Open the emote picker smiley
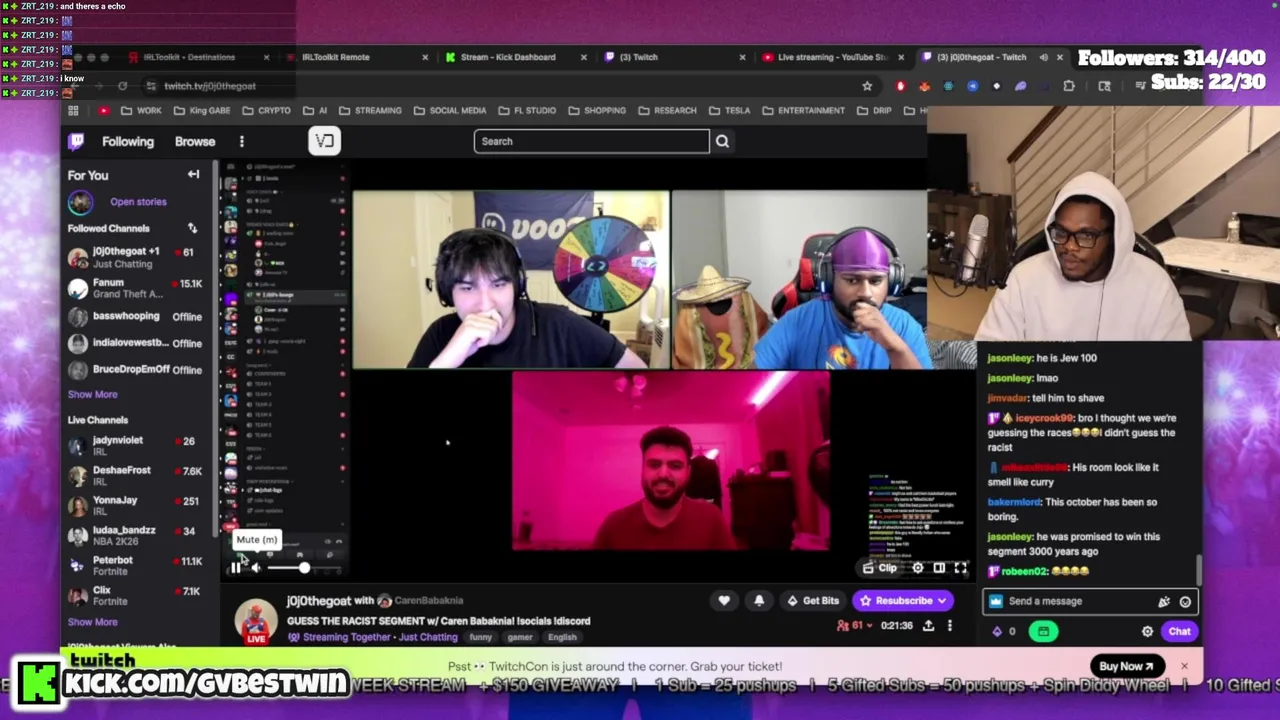Screen dimensions: 1280x720 pyautogui.click(x=1185, y=601)
